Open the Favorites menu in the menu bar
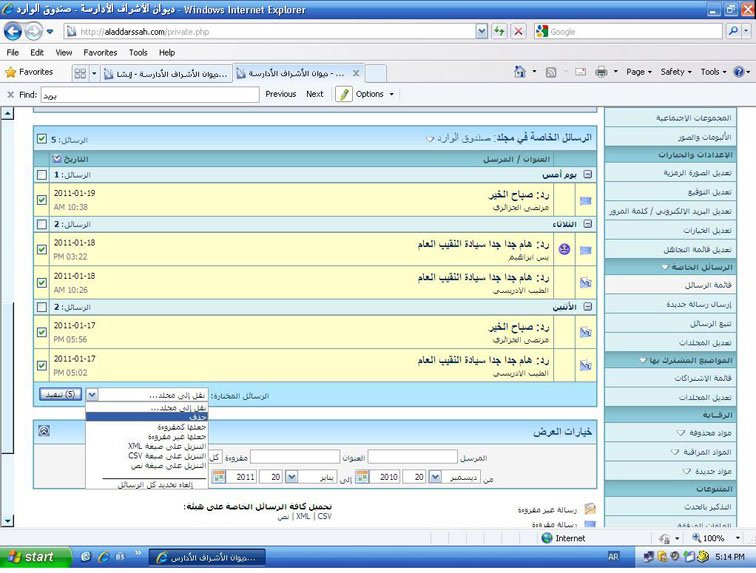756x573 pixels. click(100, 53)
